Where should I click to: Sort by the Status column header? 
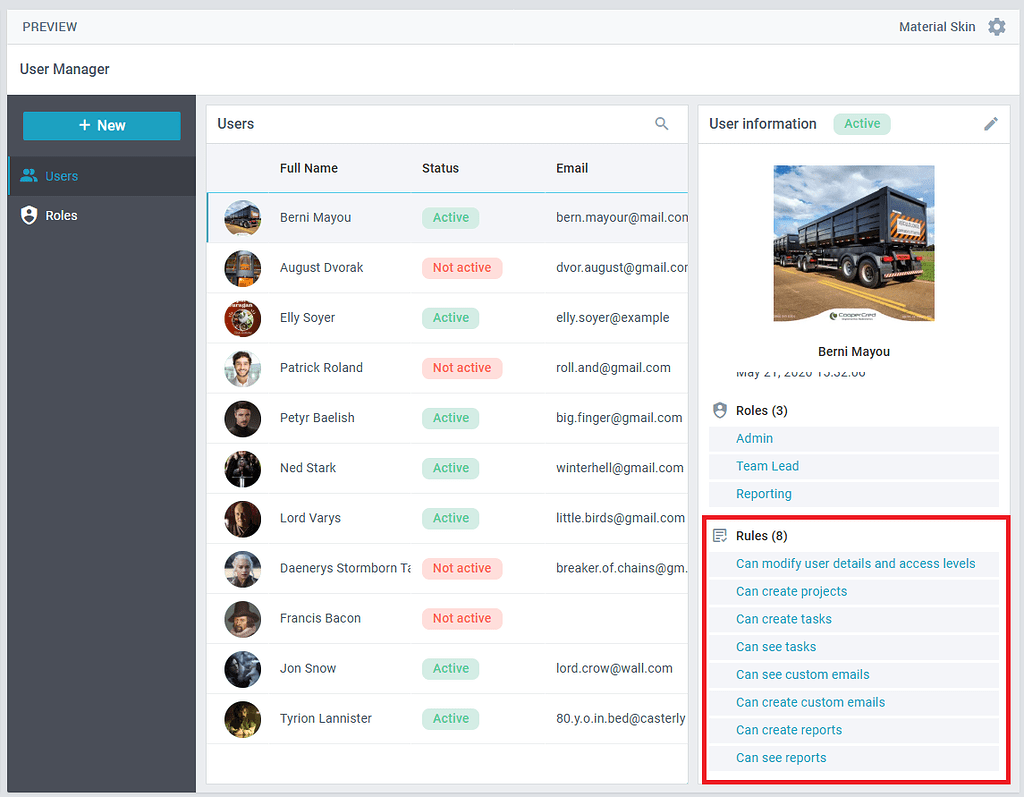440,168
